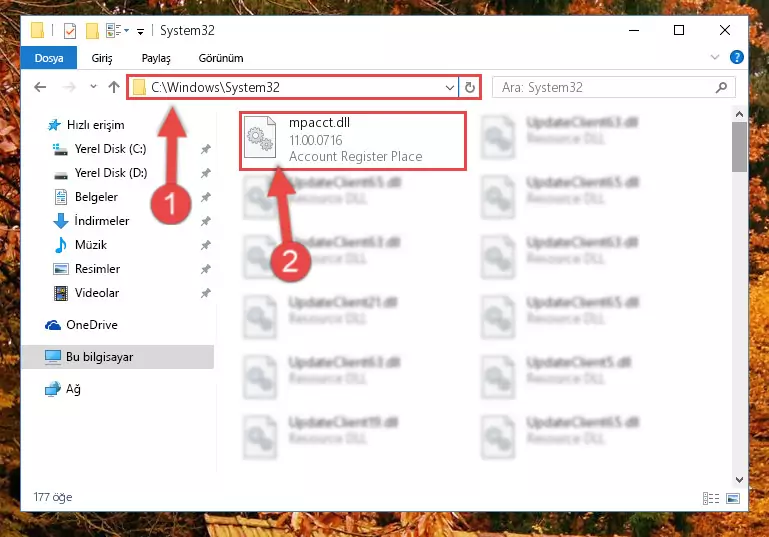Click pin icon next to Müzik
Screen dimensions: 769x537
[x=205, y=245]
